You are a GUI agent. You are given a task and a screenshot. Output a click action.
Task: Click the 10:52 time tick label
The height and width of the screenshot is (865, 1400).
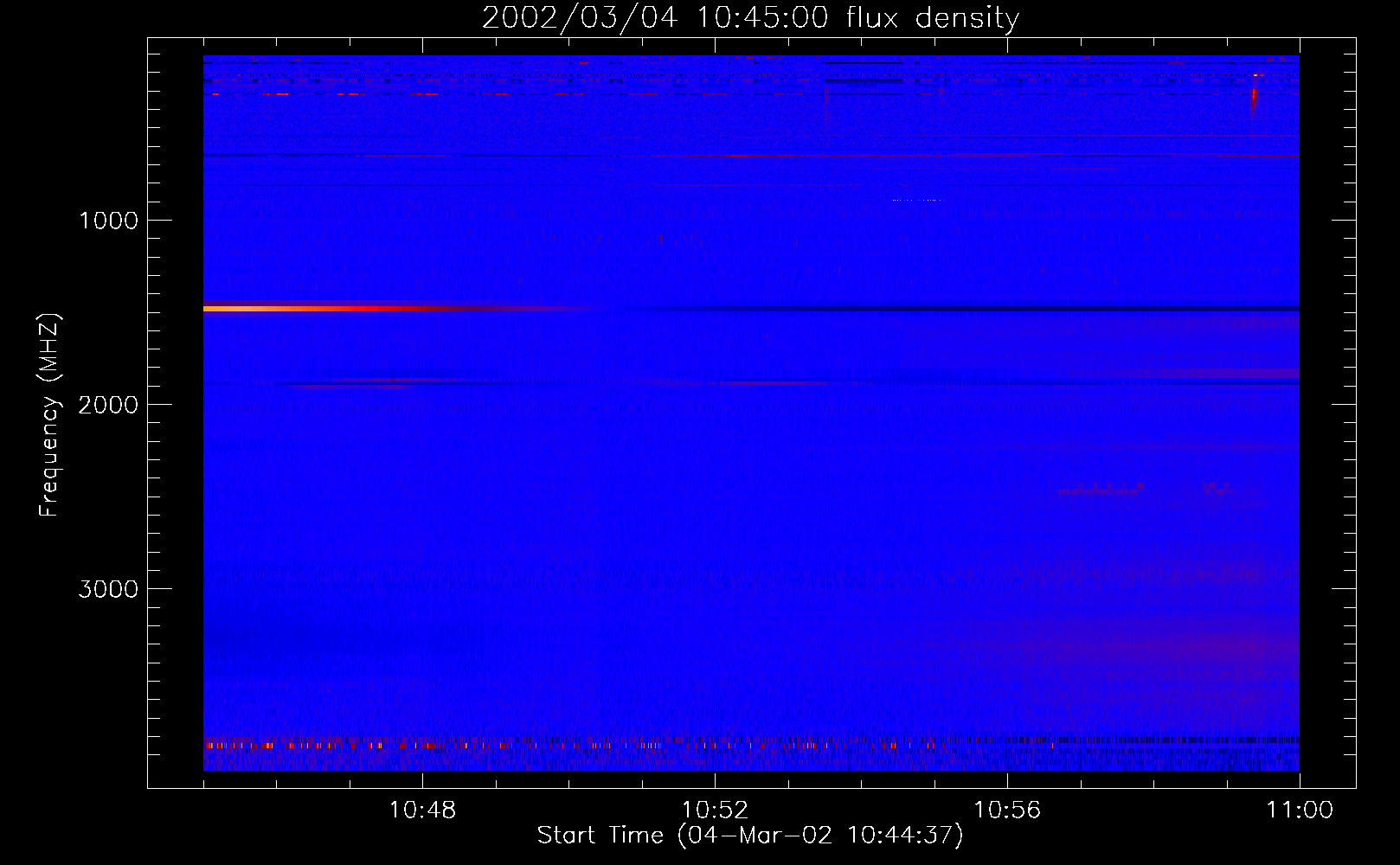click(x=715, y=811)
